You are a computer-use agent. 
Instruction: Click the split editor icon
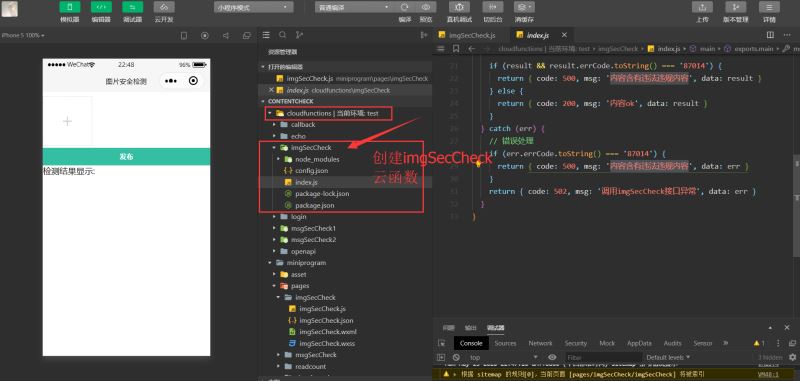770,35
